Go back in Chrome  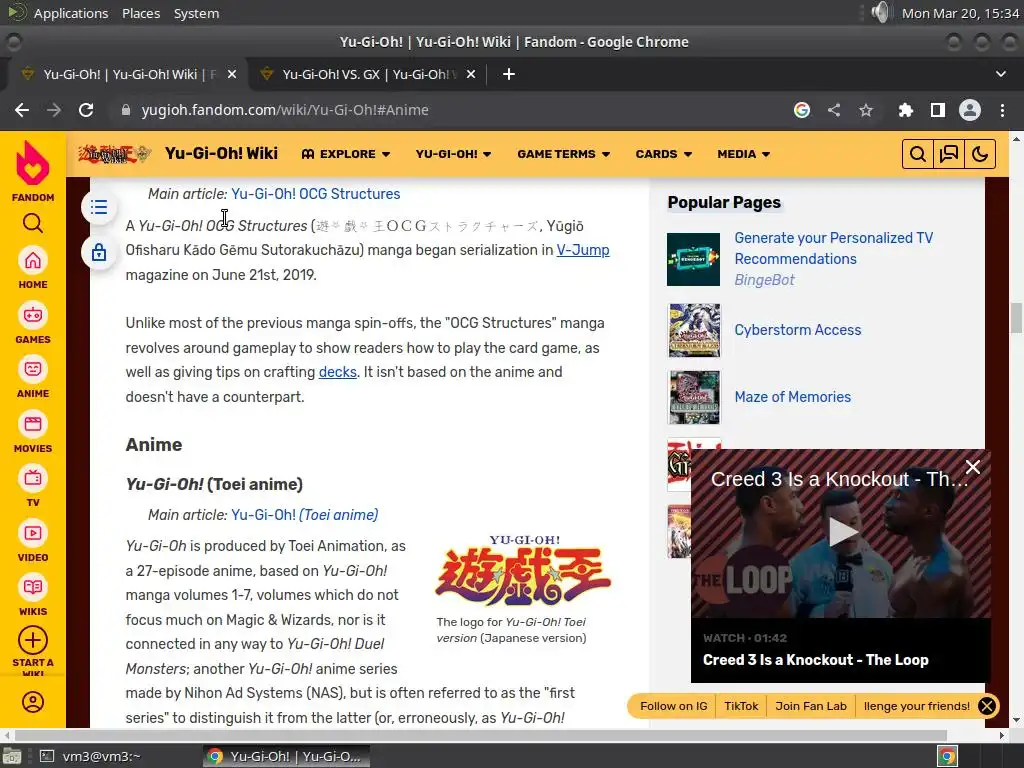pyautogui.click(x=22, y=110)
